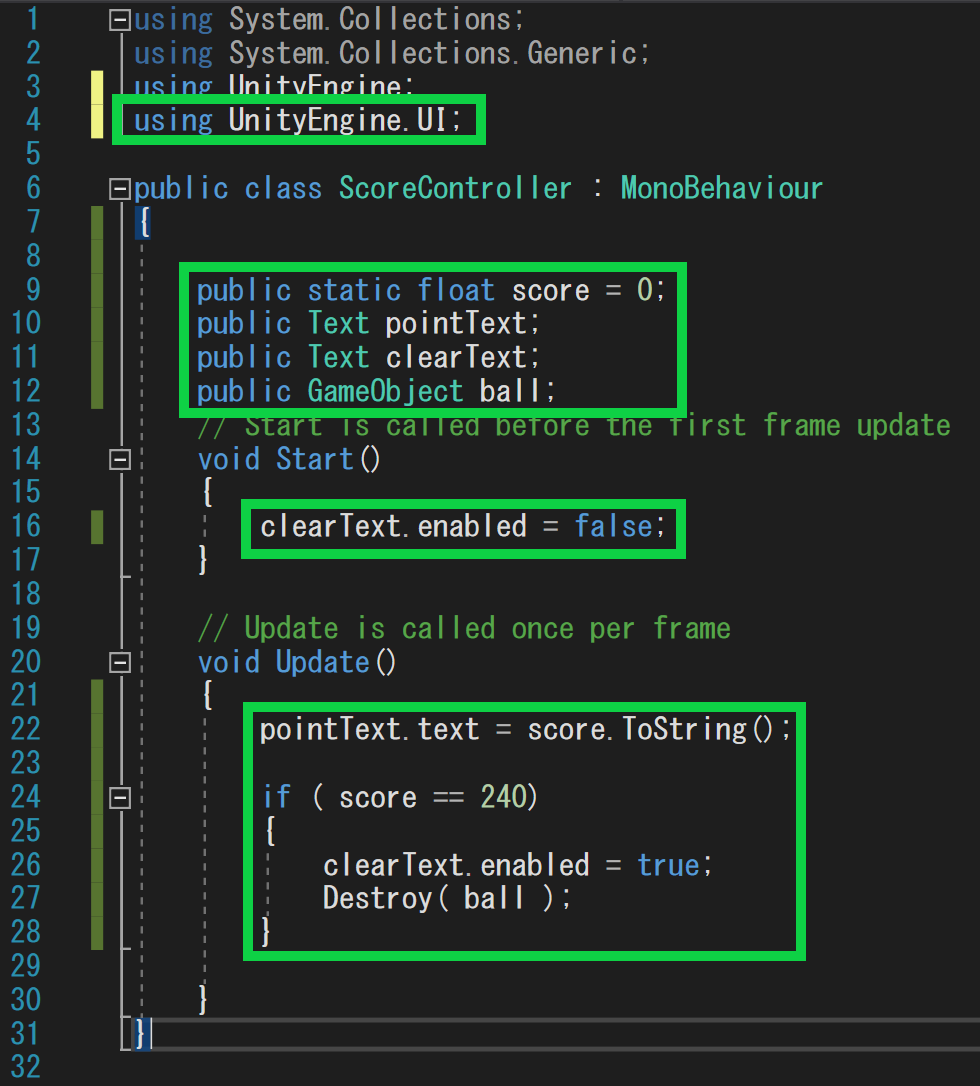
Task: Click line number 32 in the gutter
Action: pyautogui.click(x=25, y=1066)
